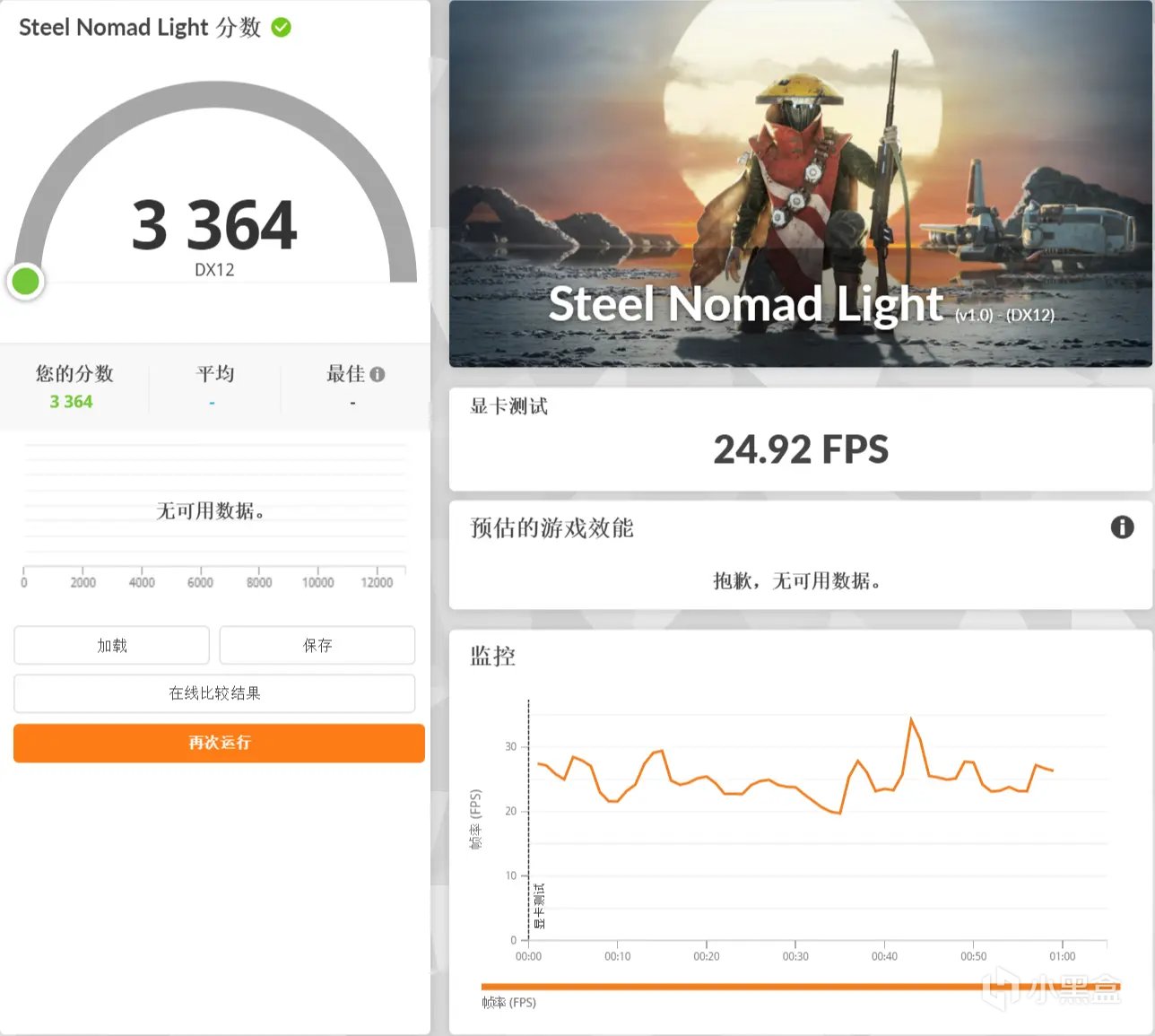The width and height of the screenshot is (1155, 1036).
Task: Click the Steel Nomad Light 分数 title
Action: click(x=140, y=28)
